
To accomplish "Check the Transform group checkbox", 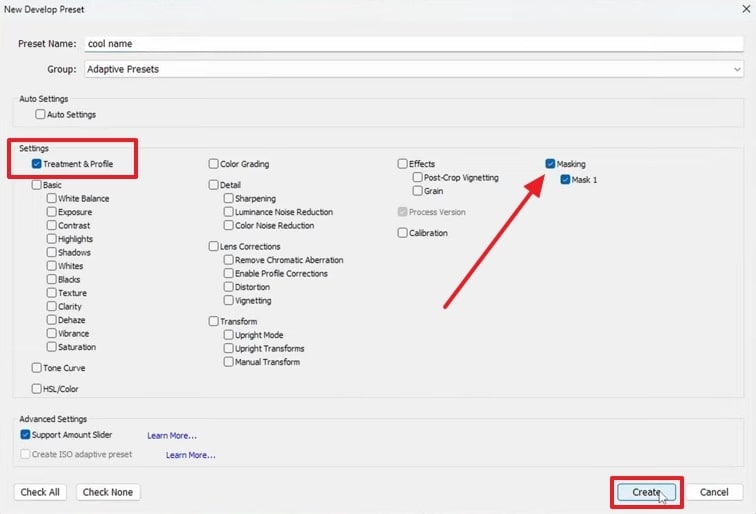I will (214, 321).
